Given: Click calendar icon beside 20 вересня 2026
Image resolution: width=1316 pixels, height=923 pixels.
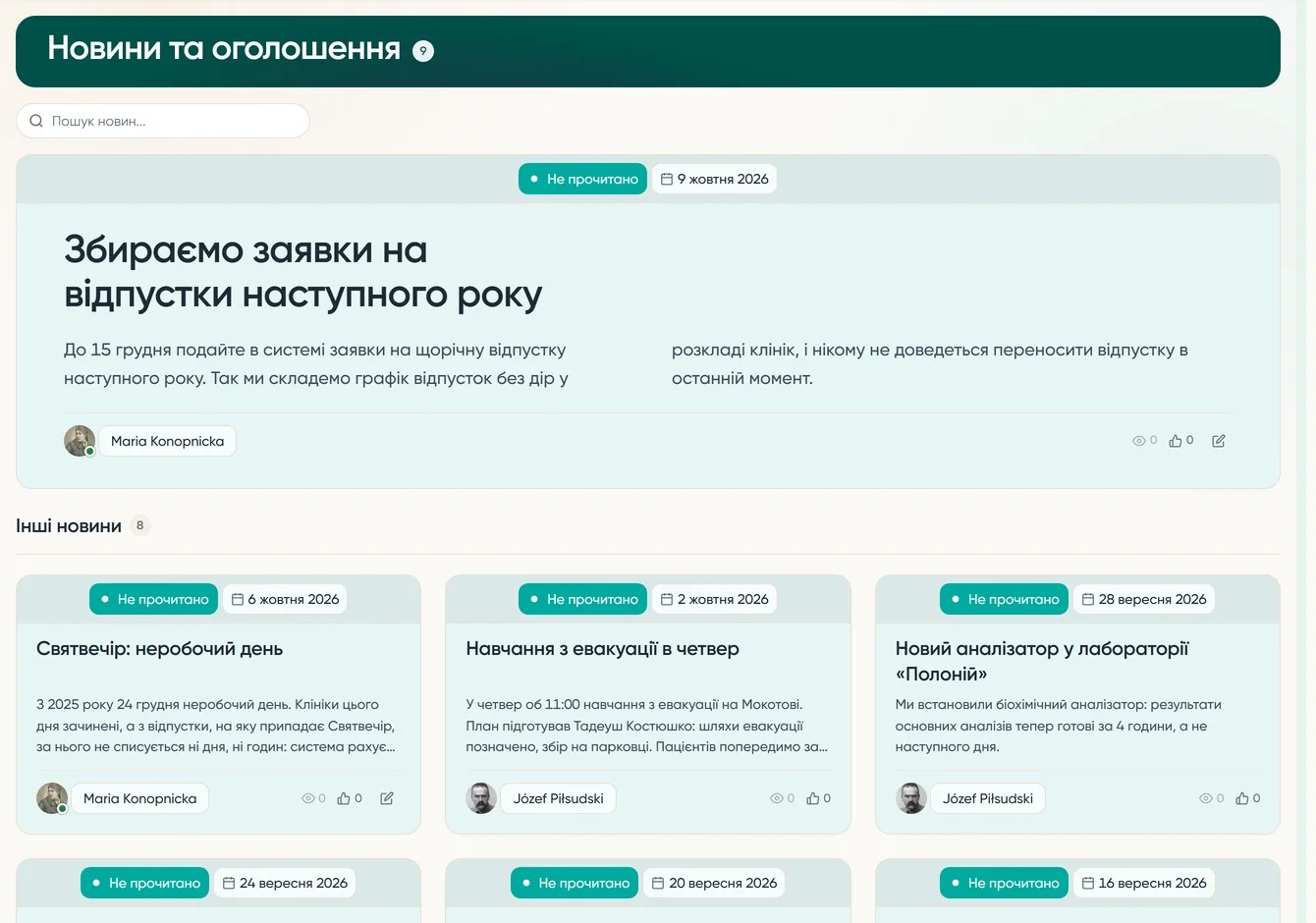Looking at the screenshot, I should 659,883.
